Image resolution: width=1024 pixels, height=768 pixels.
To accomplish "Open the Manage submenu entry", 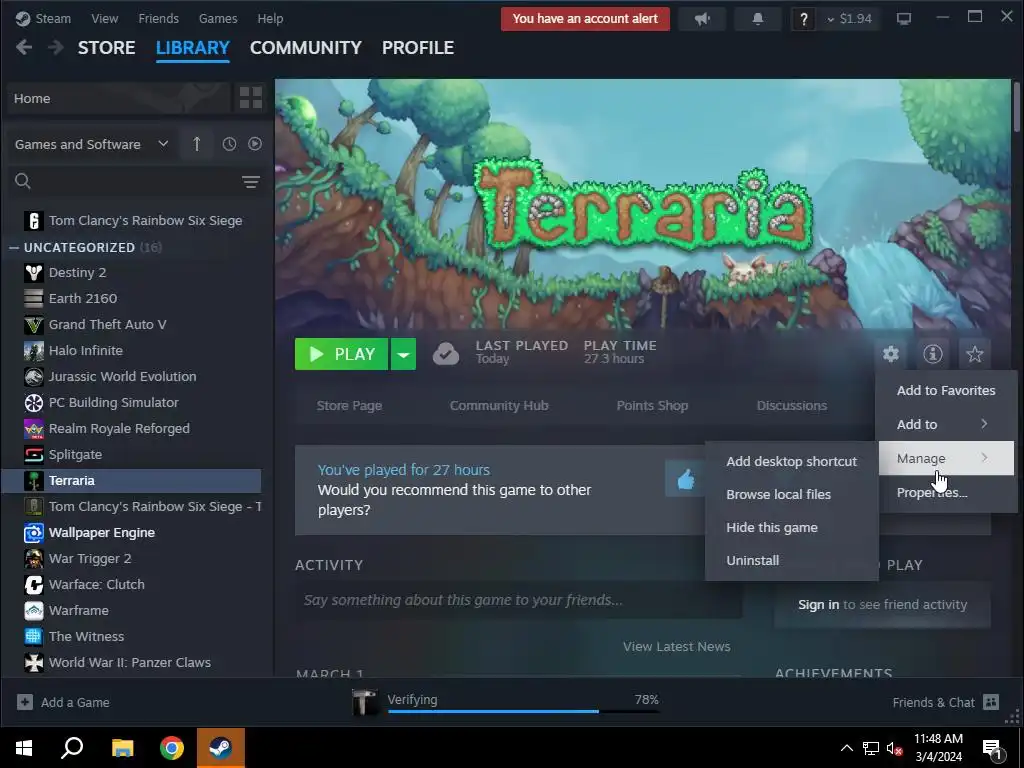I will pos(946,458).
